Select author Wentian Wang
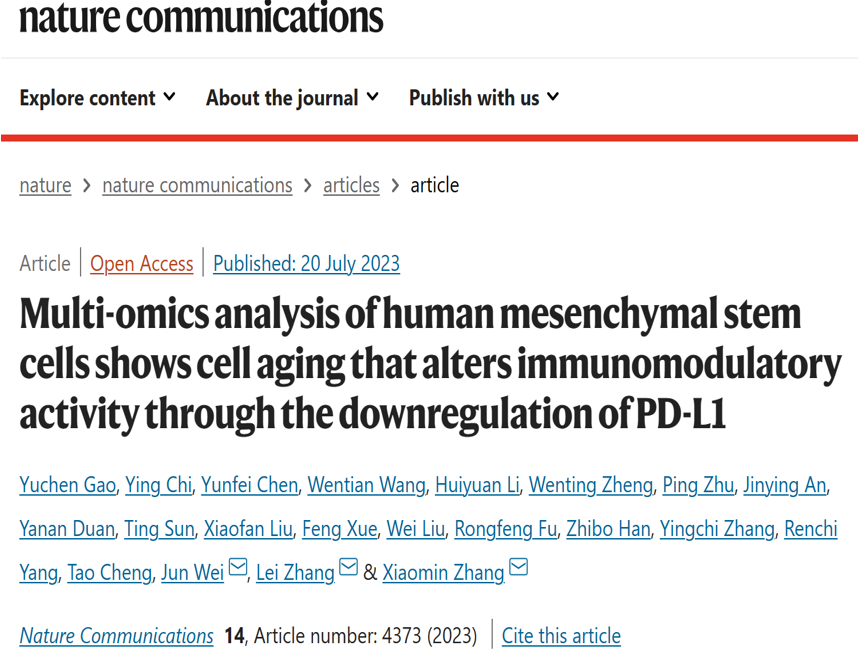Image resolution: width=860 pixels, height=653 pixels. tap(366, 485)
